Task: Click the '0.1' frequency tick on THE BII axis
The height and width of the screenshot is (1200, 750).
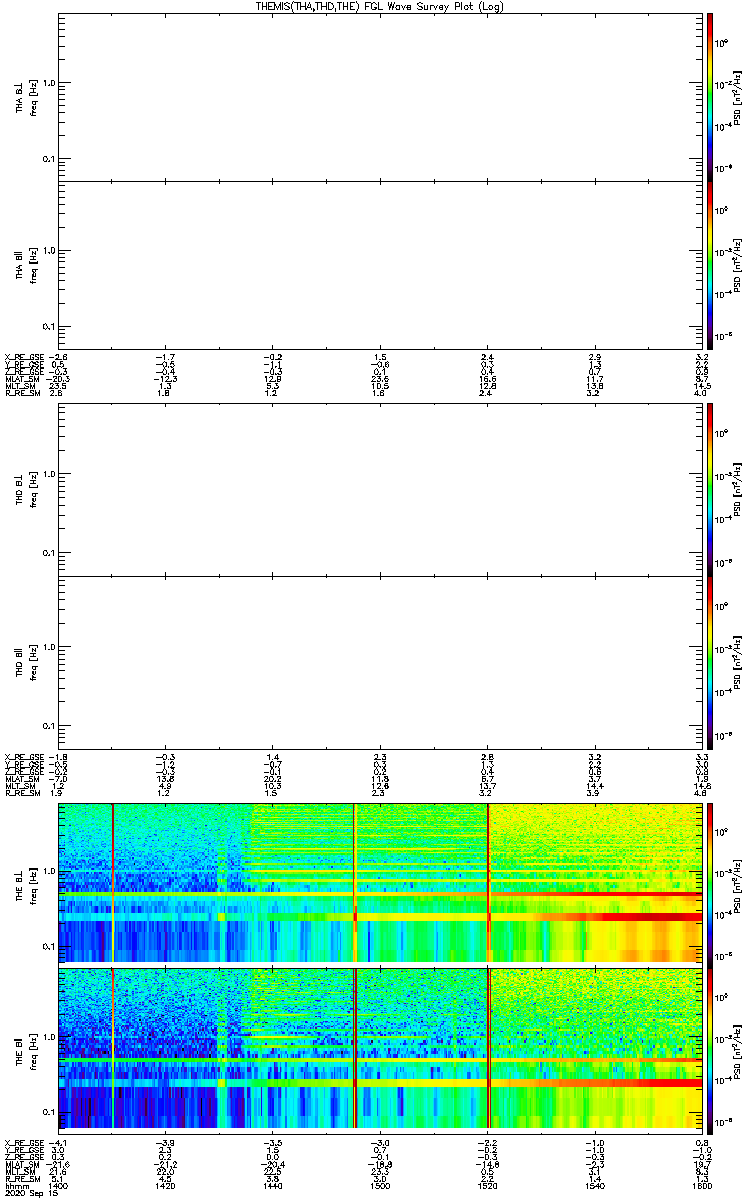Action: click(x=48, y=1112)
